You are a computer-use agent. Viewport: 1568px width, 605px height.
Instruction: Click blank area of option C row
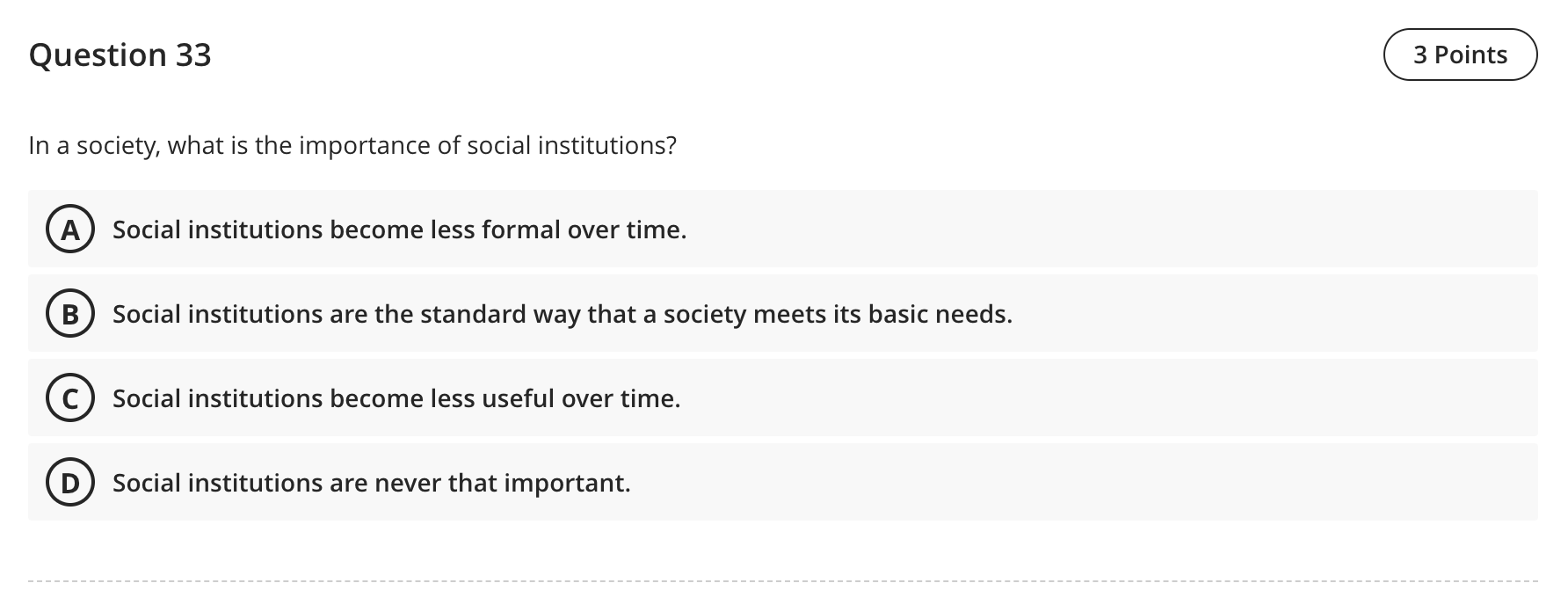pyautogui.click(x=1107, y=398)
